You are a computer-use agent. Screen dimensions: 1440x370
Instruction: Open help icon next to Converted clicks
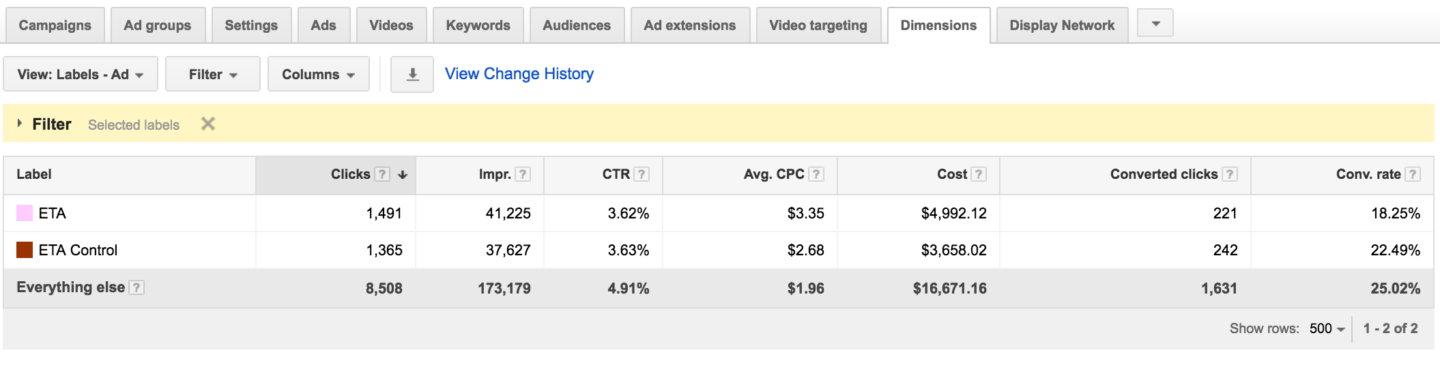pos(1229,174)
